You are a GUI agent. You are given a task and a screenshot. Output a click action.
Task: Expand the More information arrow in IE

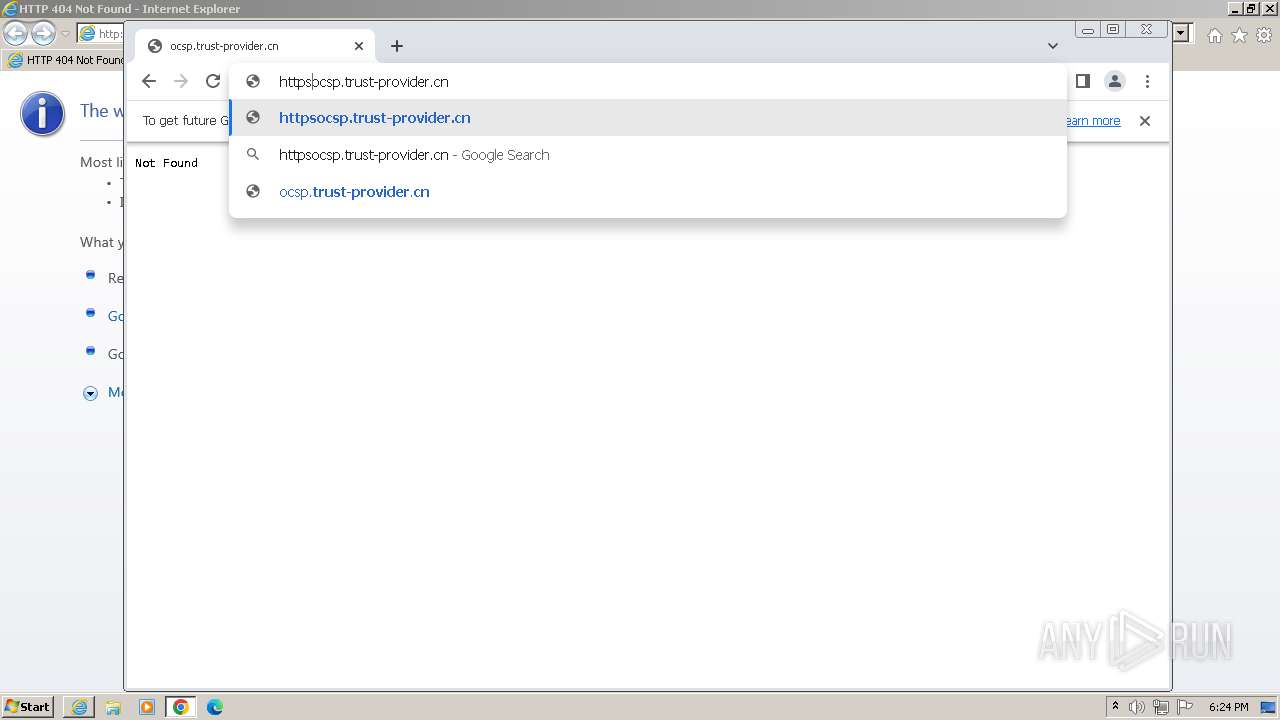tap(90, 393)
